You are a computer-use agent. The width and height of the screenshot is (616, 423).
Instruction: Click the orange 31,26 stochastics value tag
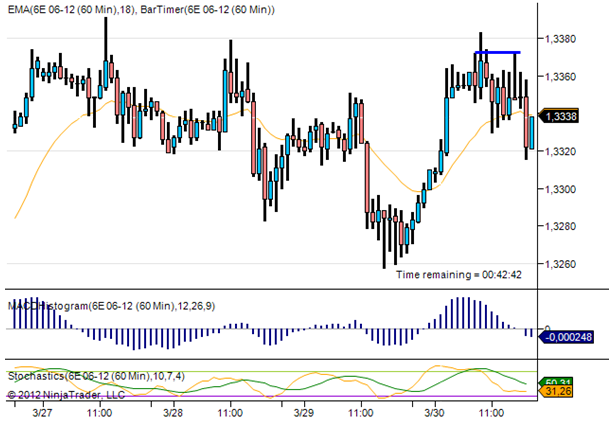pos(556,392)
